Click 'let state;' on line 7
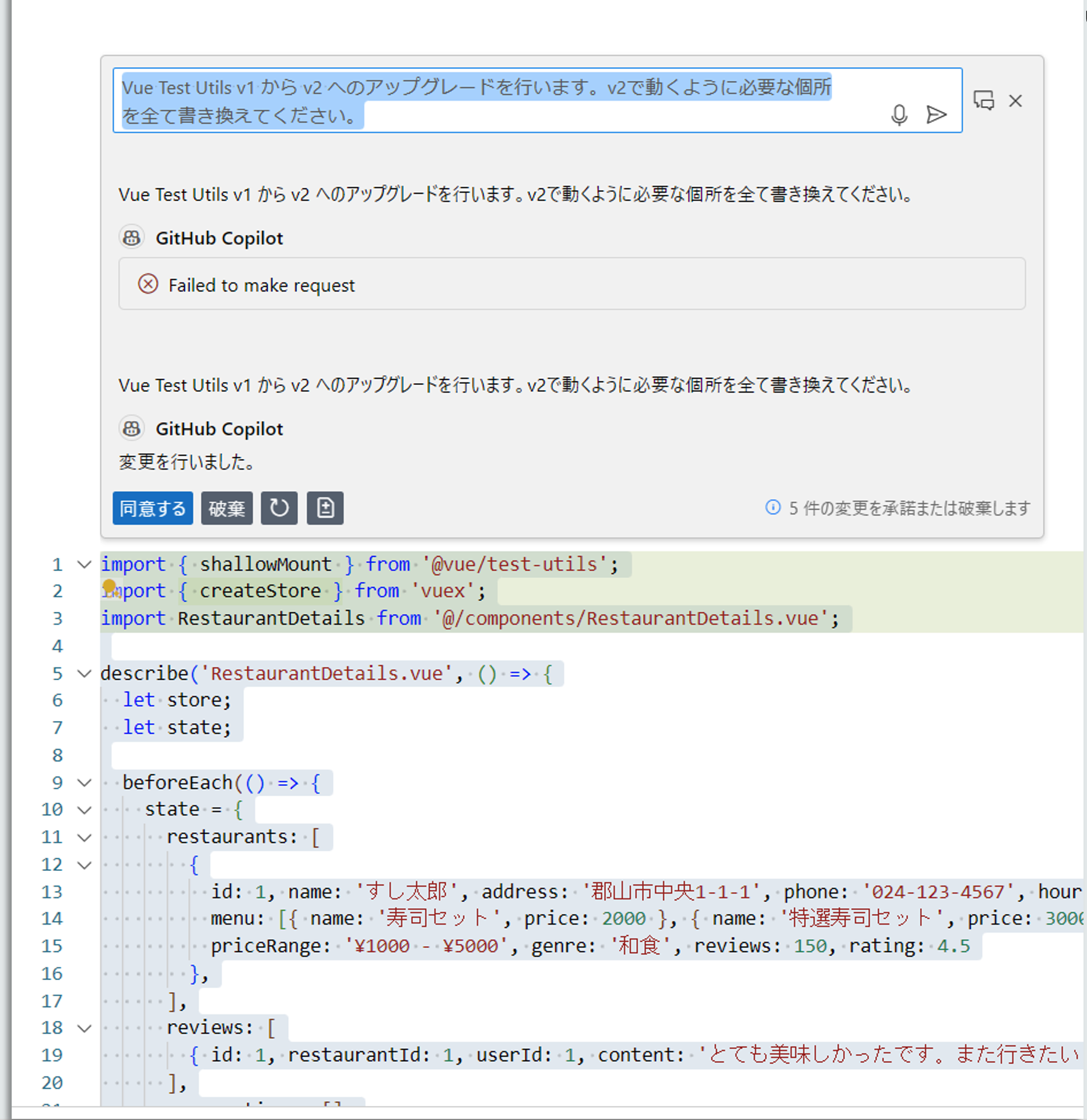Viewport: 1087px width, 1120px height. pos(177,727)
